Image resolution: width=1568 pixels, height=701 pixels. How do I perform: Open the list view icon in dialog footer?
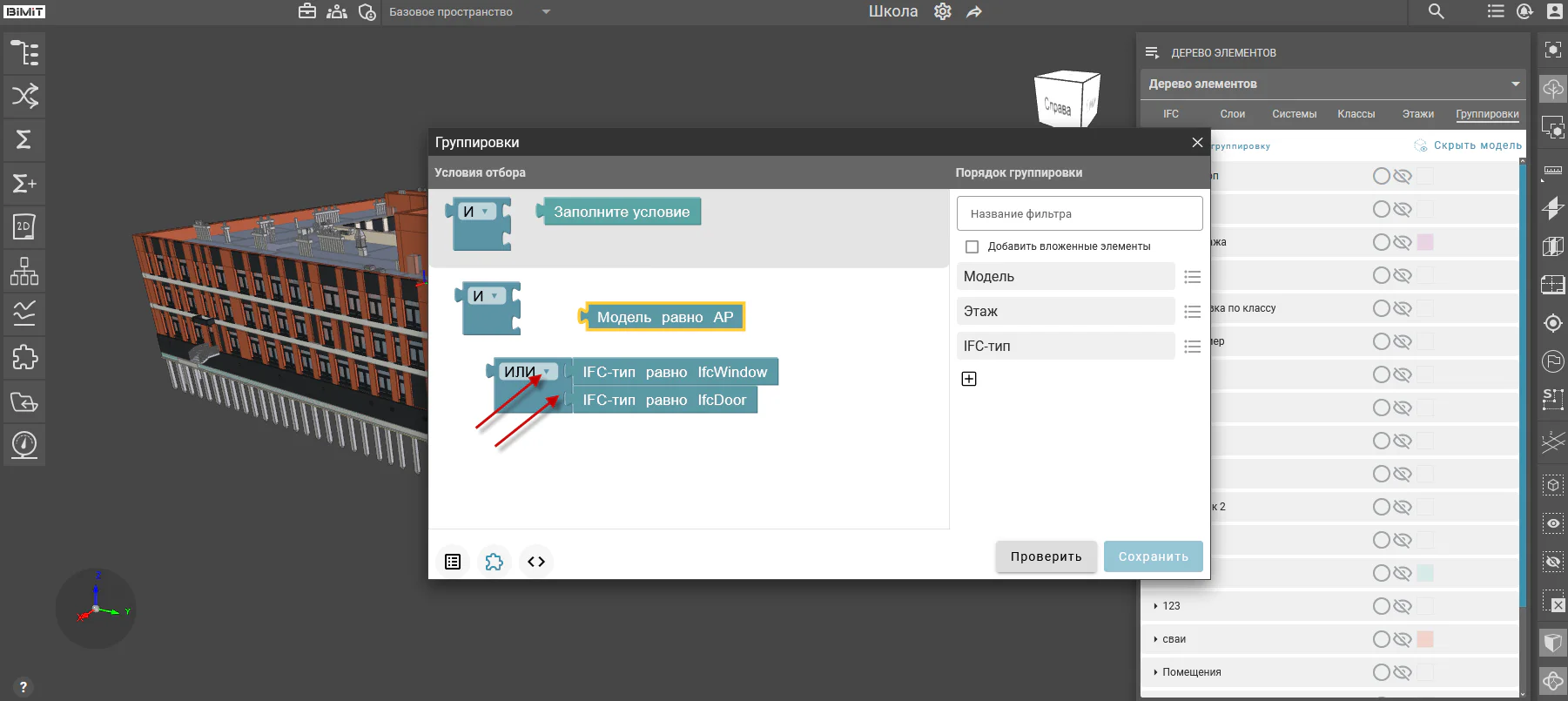pyautogui.click(x=453, y=562)
